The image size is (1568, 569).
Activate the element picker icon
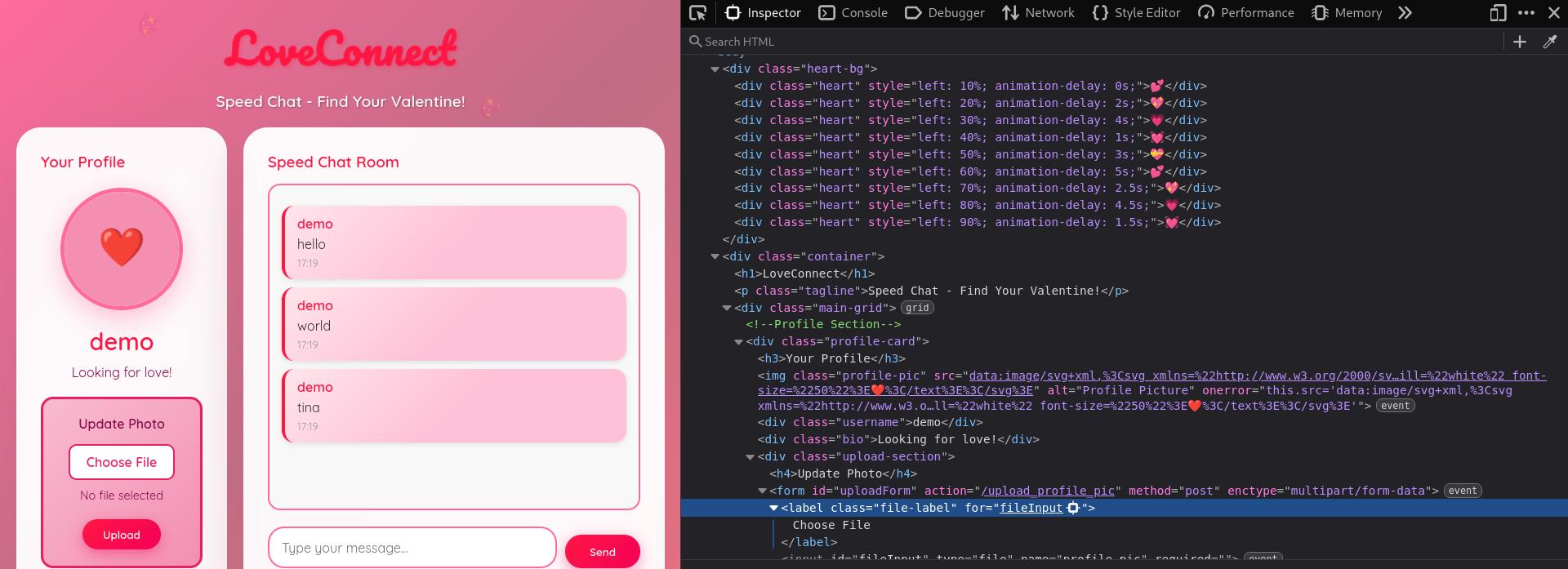697,13
